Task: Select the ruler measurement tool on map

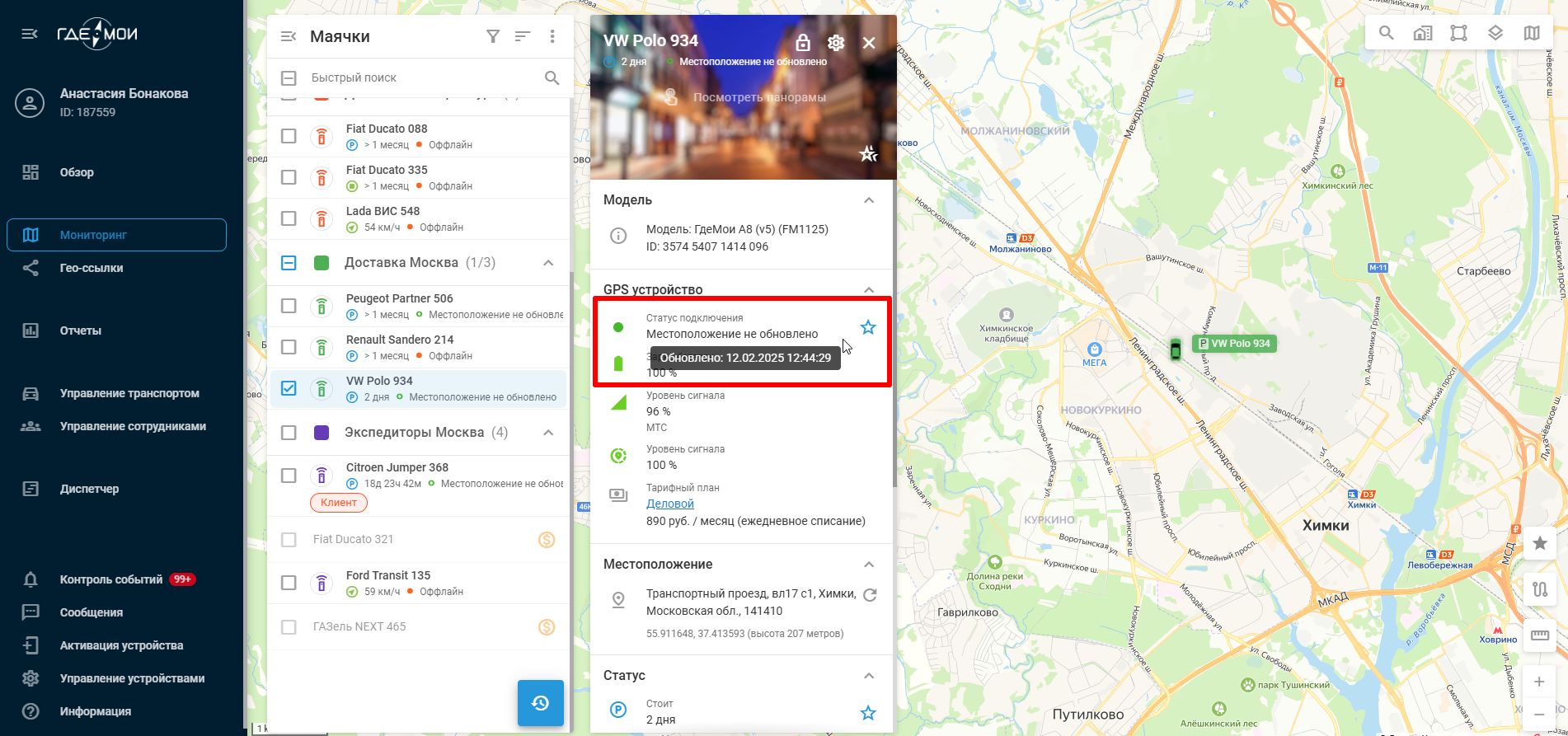Action: (1539, 635)
